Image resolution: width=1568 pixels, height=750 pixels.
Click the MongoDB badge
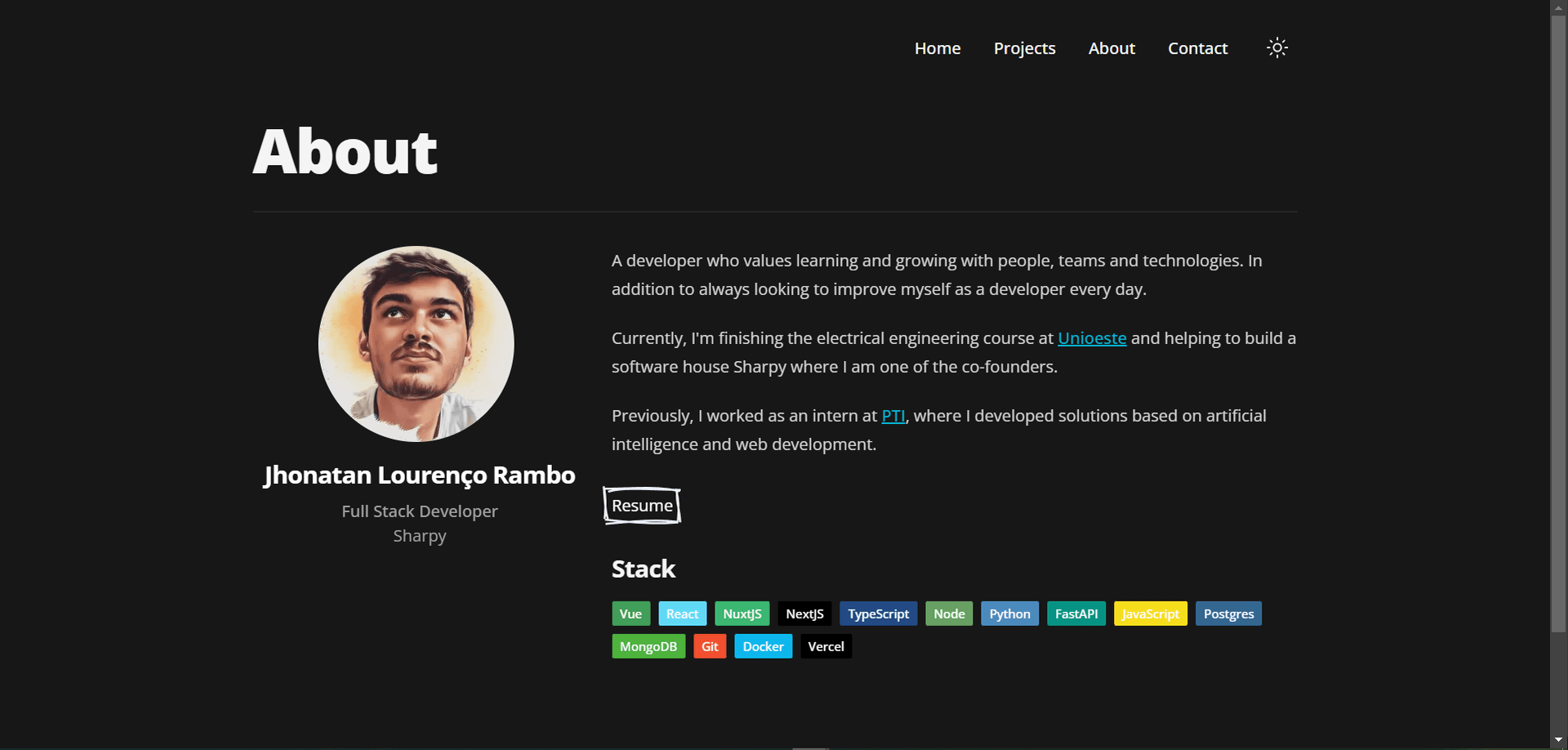click(x=648, y=646)
